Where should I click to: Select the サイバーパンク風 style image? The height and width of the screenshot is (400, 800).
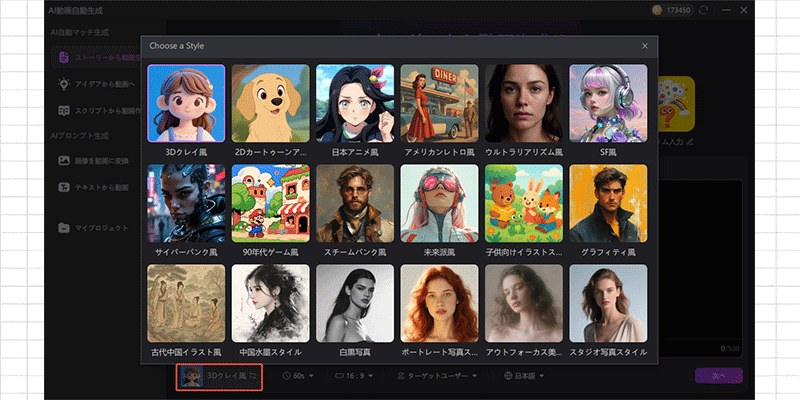click(x=186, y=203)
